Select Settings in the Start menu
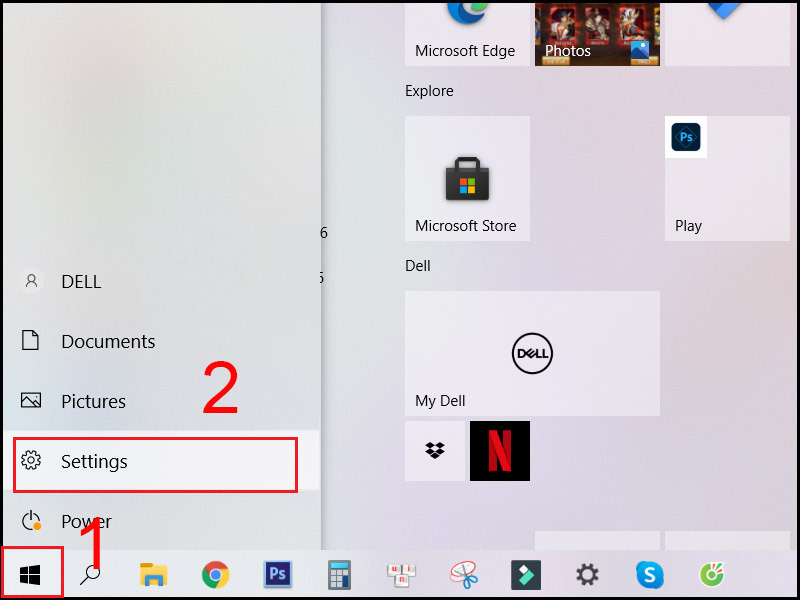Image resolution: width=800 pixels, height=600 pixels. pos(155,462)
